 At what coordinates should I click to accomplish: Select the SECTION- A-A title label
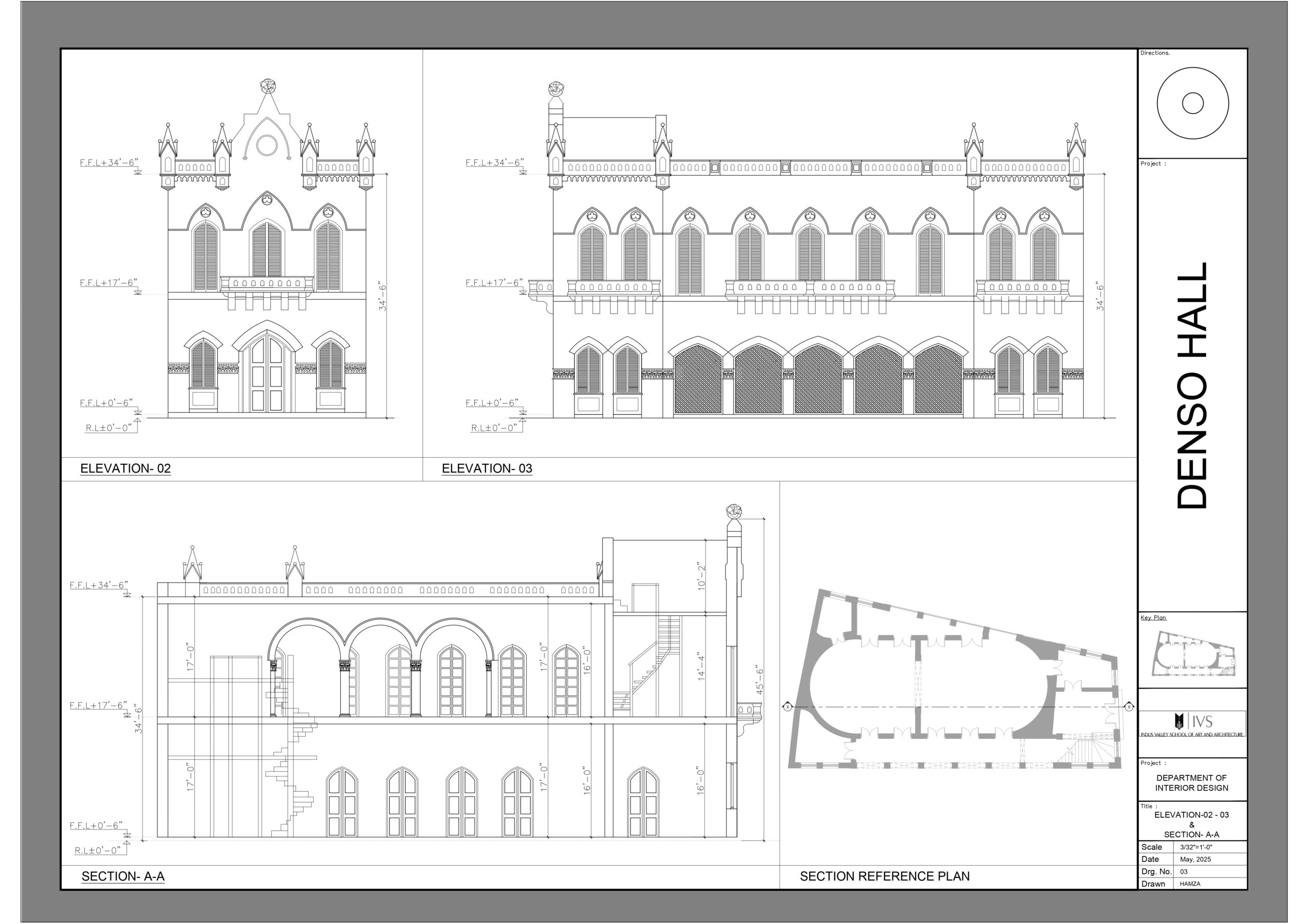123,876
